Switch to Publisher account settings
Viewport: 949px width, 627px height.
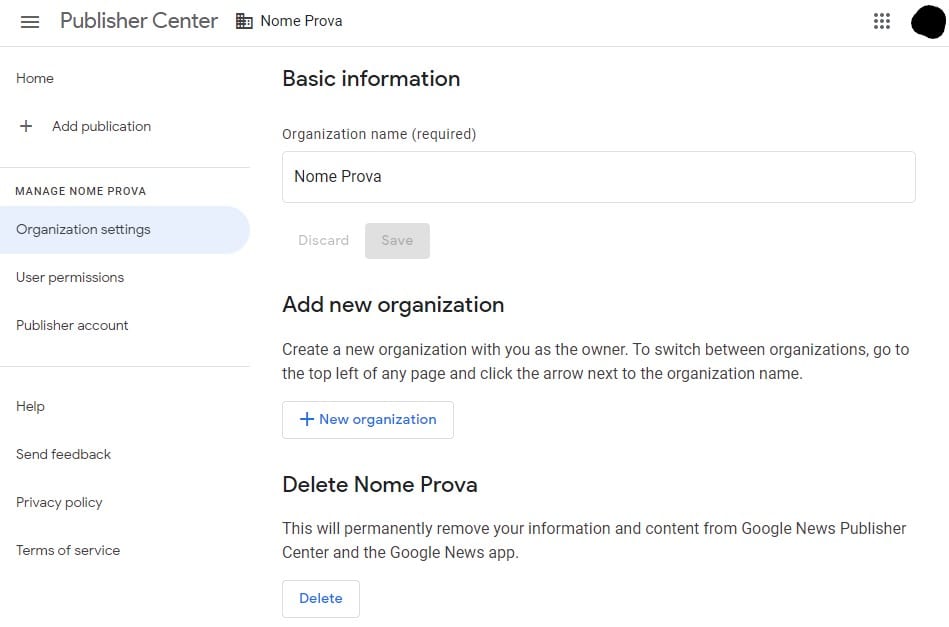(71, 325)
